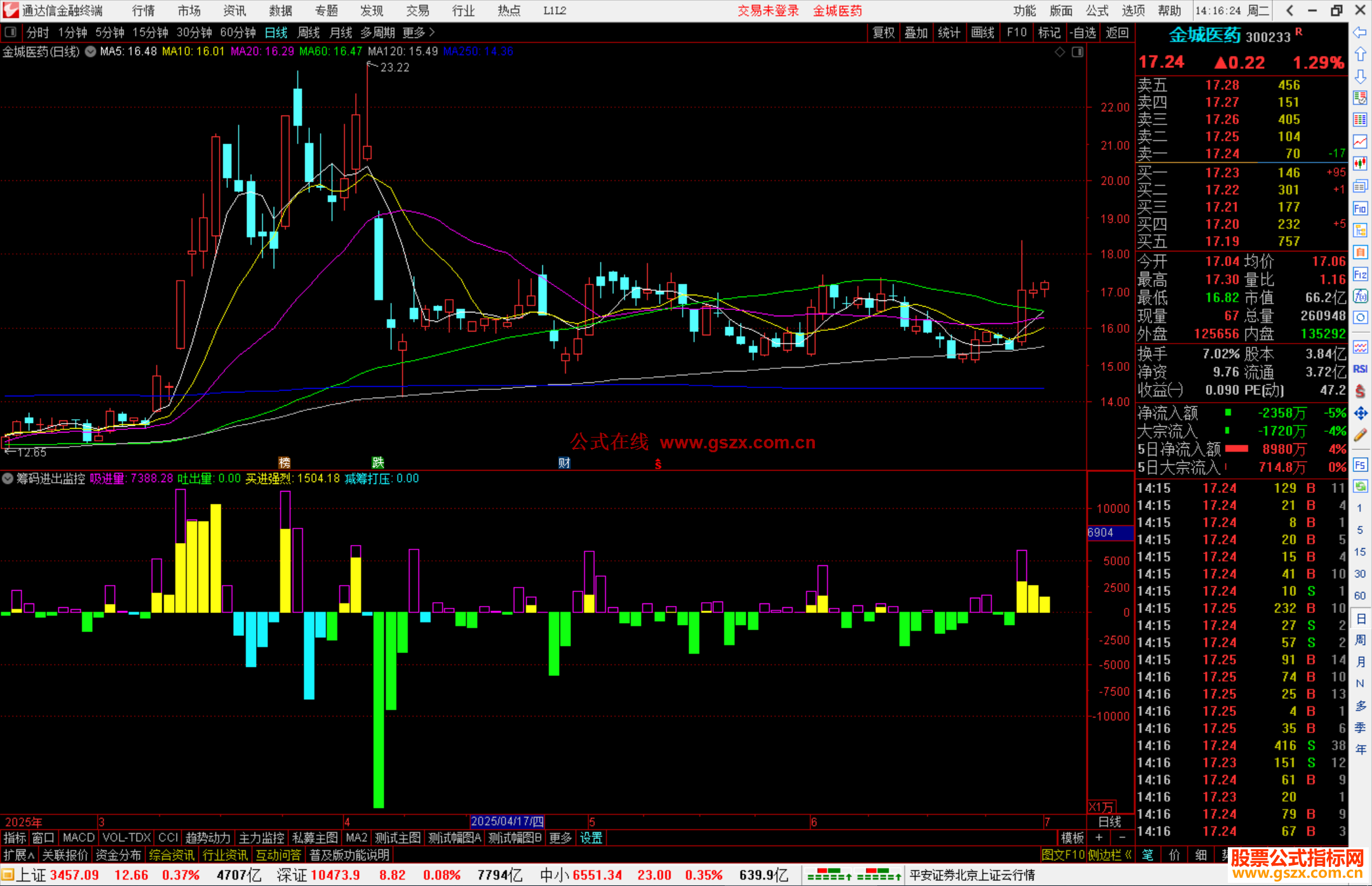
Task: Toggle the 筹码进出监控 indicator circle button
Action: tap(8, 478)
